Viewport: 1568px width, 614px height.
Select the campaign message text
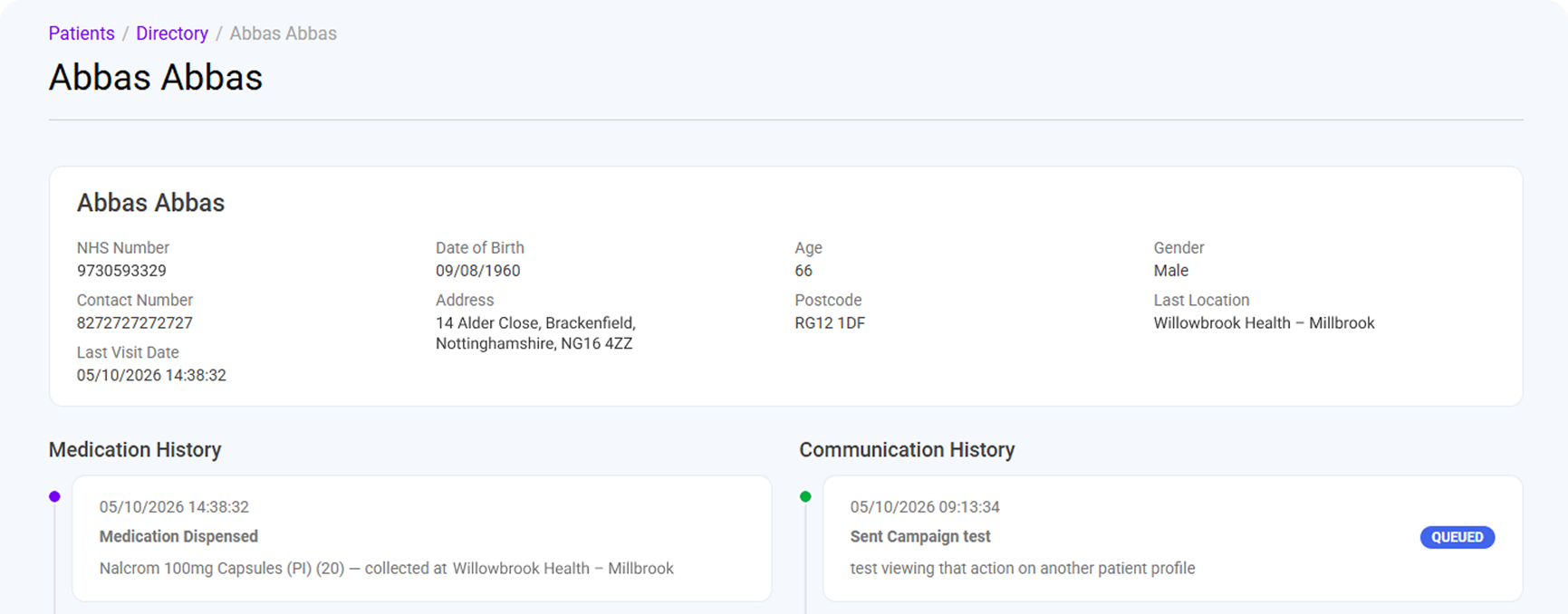coord(1023,569)
